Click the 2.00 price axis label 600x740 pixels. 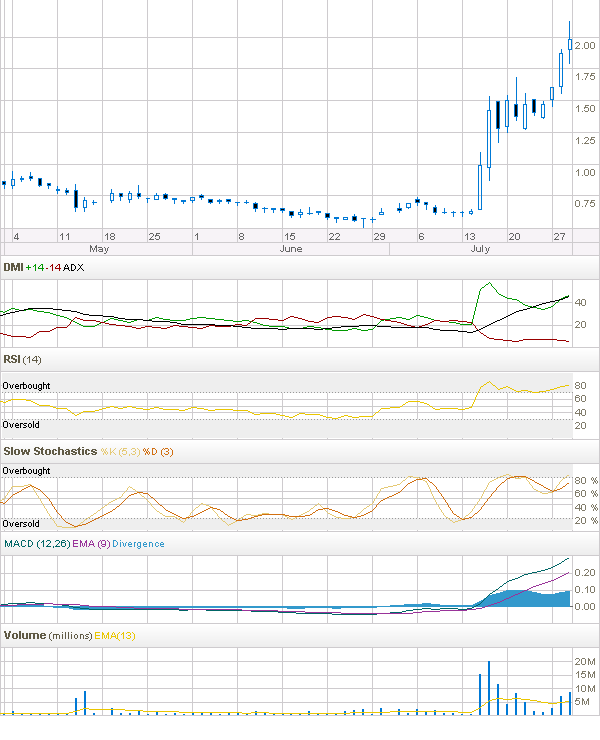pyautogui.click(x=585, y=46)
